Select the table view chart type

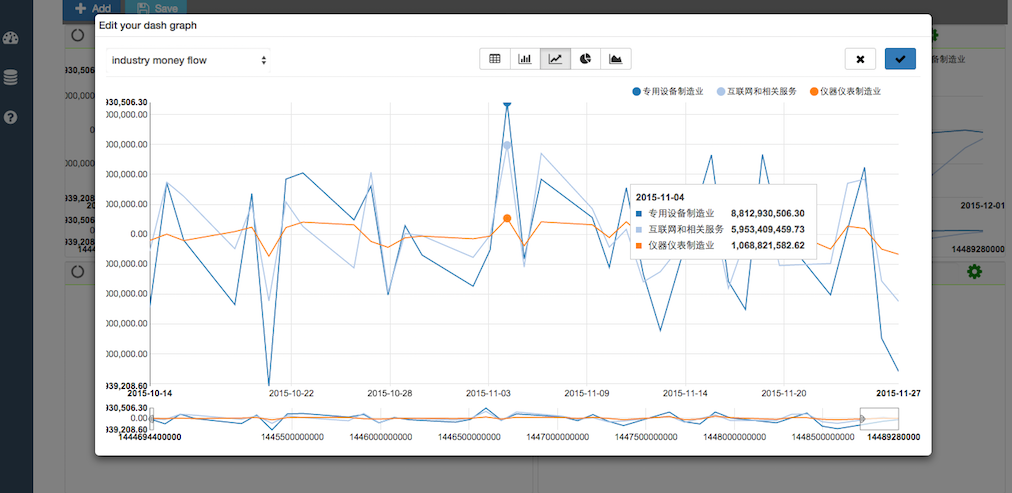[495, 59]
